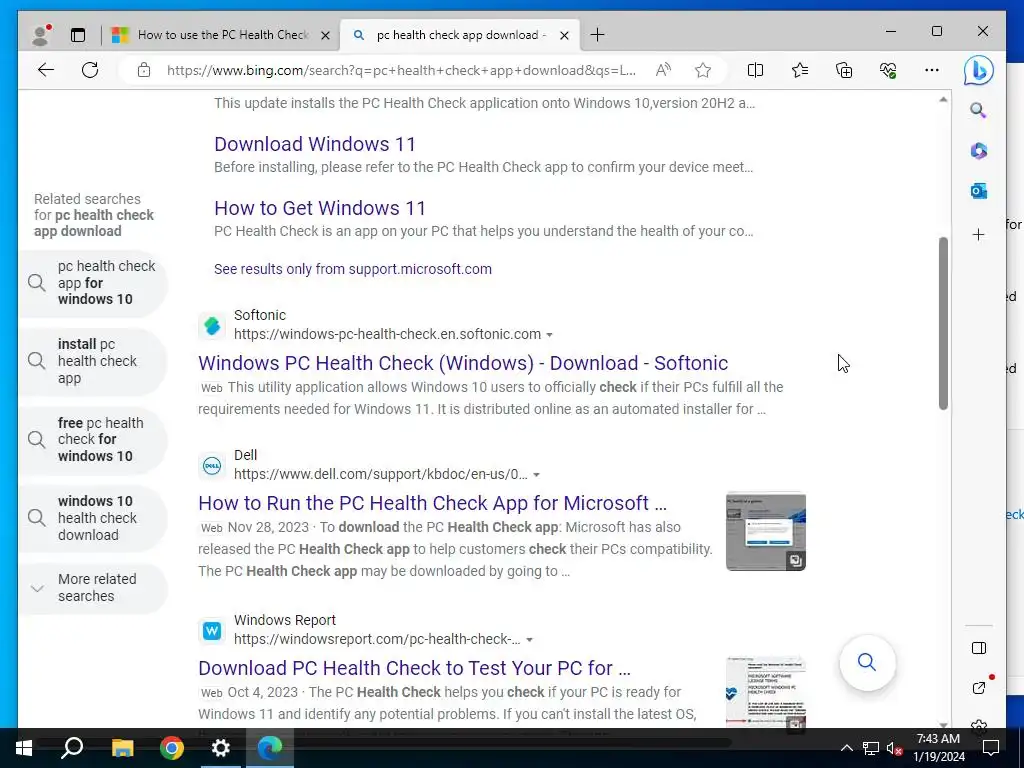1024x768 pixels.
Task: Expand the Dell URL dropdown arrow
Action: [x=536, y=475]
